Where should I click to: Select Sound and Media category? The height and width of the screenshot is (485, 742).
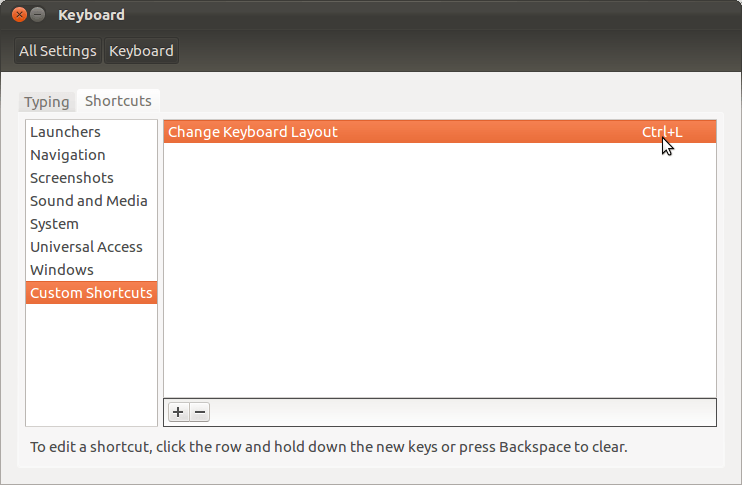point(89,201)
